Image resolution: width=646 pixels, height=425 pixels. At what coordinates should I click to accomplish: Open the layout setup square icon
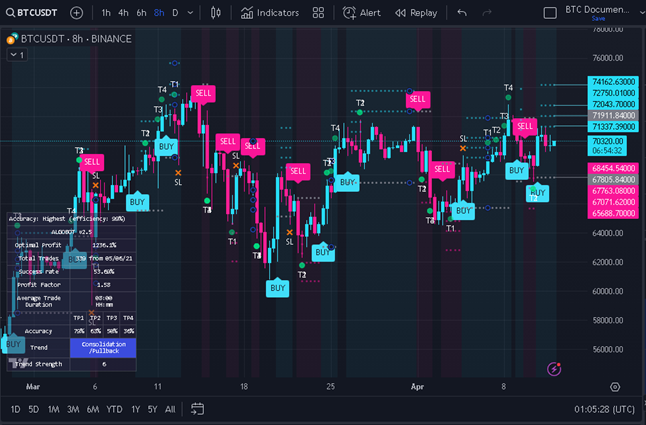click(550, 13)
